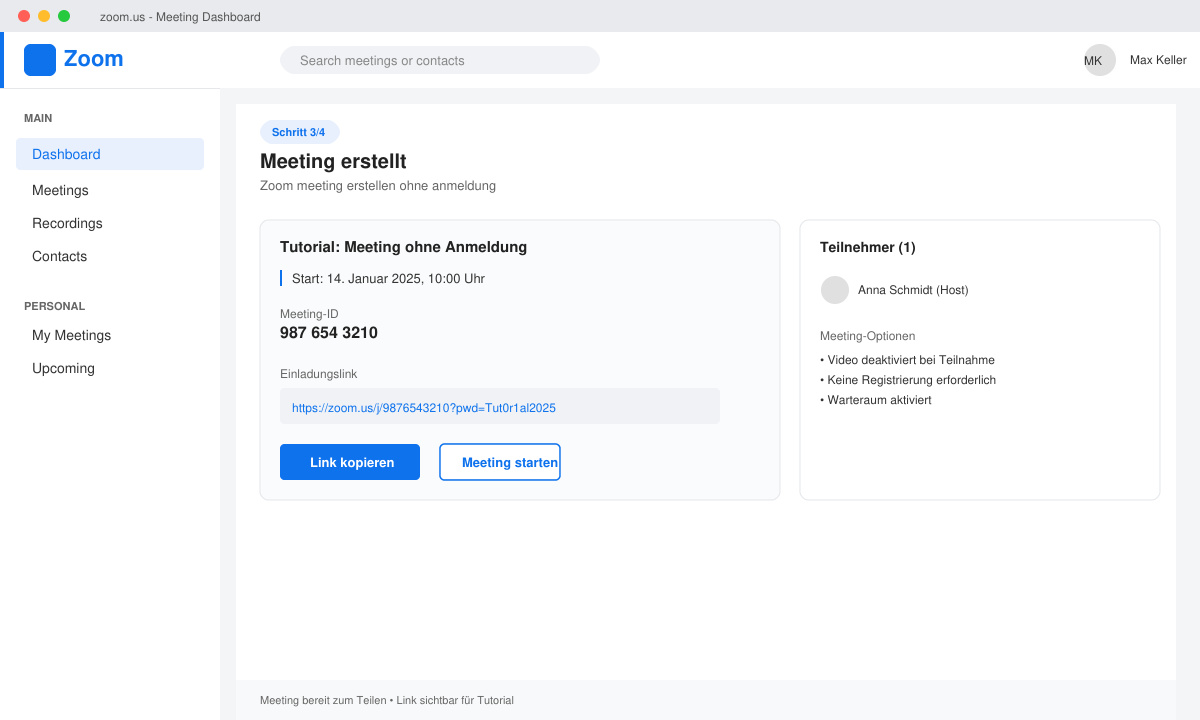
Task: Click the Teilnehmer (1) heading
Action: pos(868,247)
